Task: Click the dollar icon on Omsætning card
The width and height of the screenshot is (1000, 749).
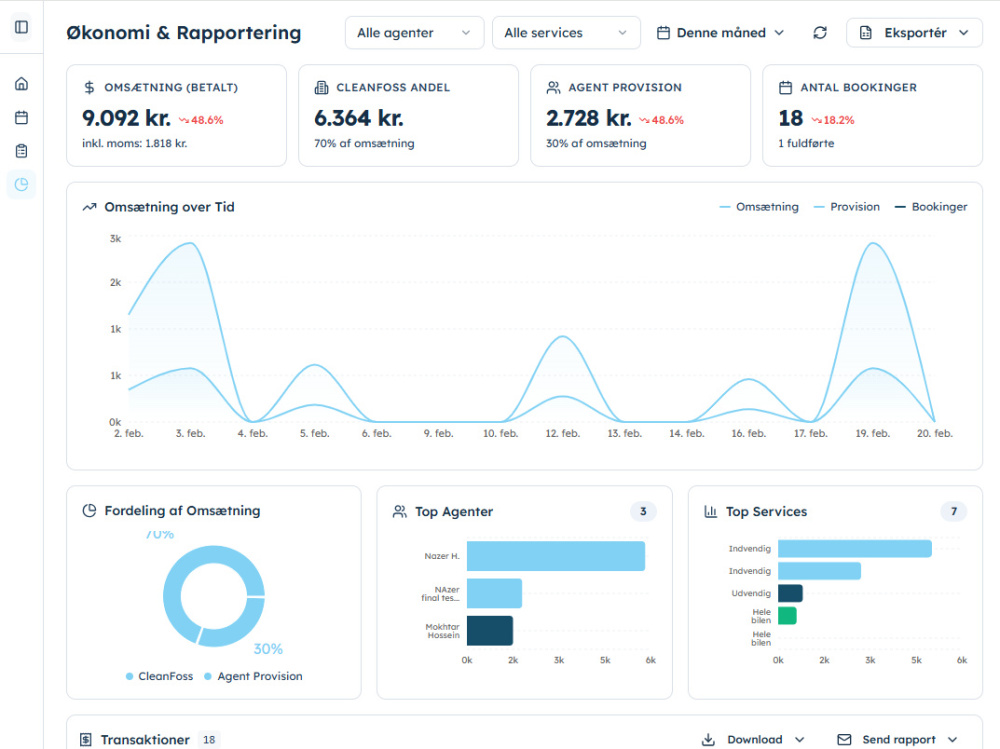Action: (x=89, y=87)
